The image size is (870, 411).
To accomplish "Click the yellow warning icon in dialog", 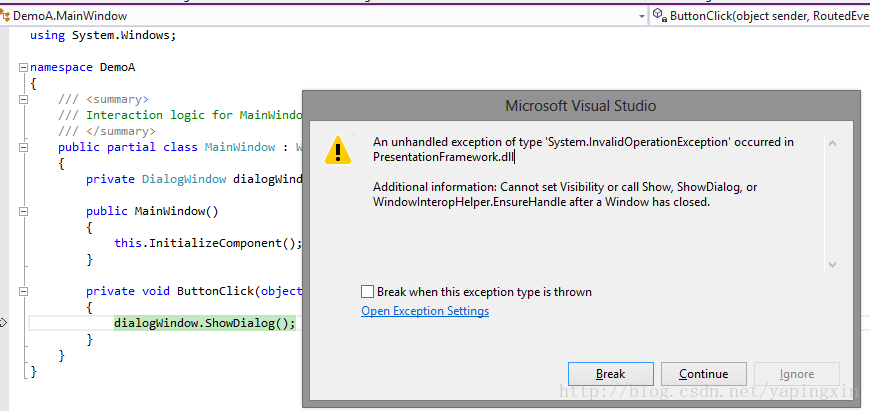I will (338, 150).
